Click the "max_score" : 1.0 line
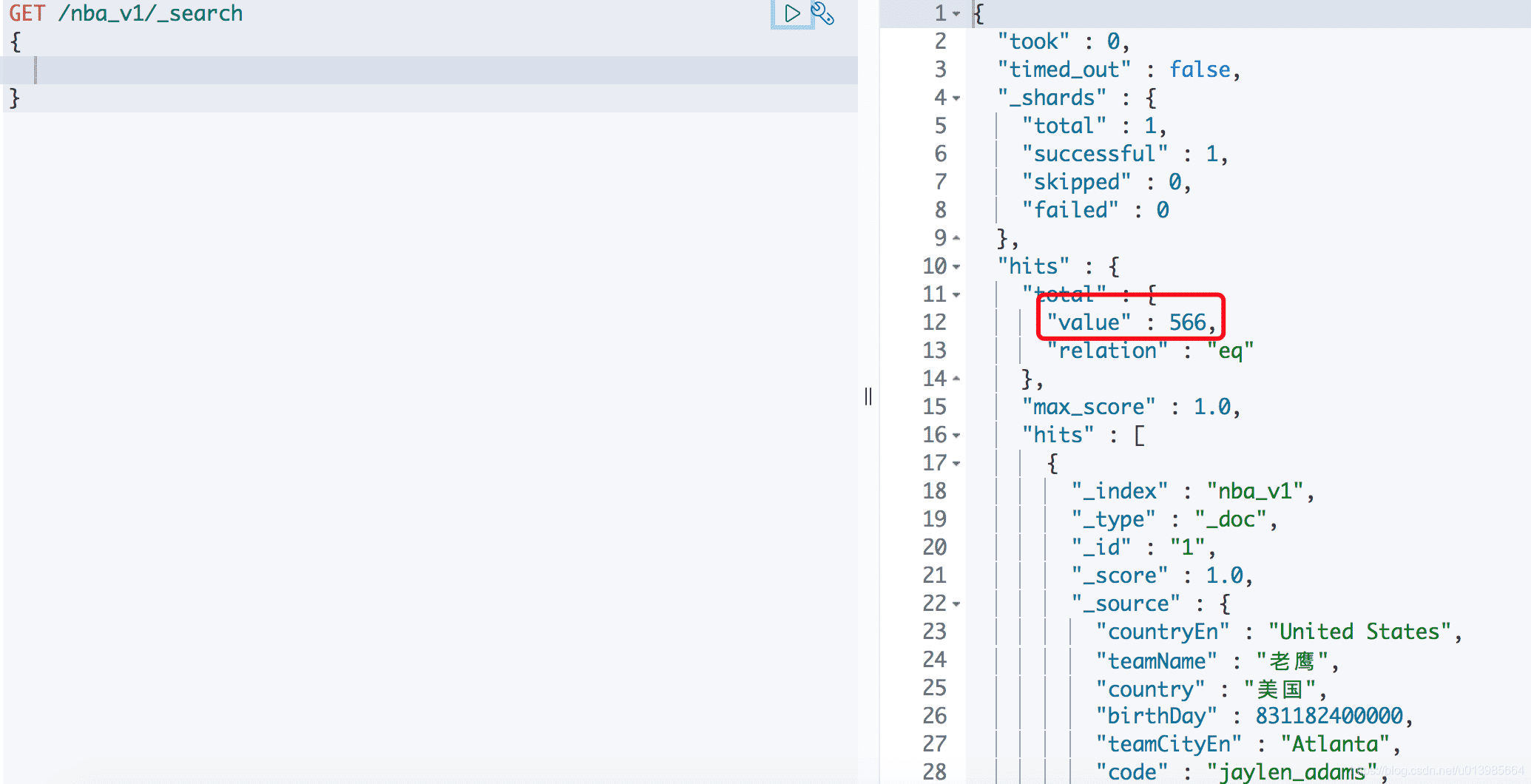The width and height of the screenshot is (1531, 784). pyautogui.click(x=1131, y=407)
